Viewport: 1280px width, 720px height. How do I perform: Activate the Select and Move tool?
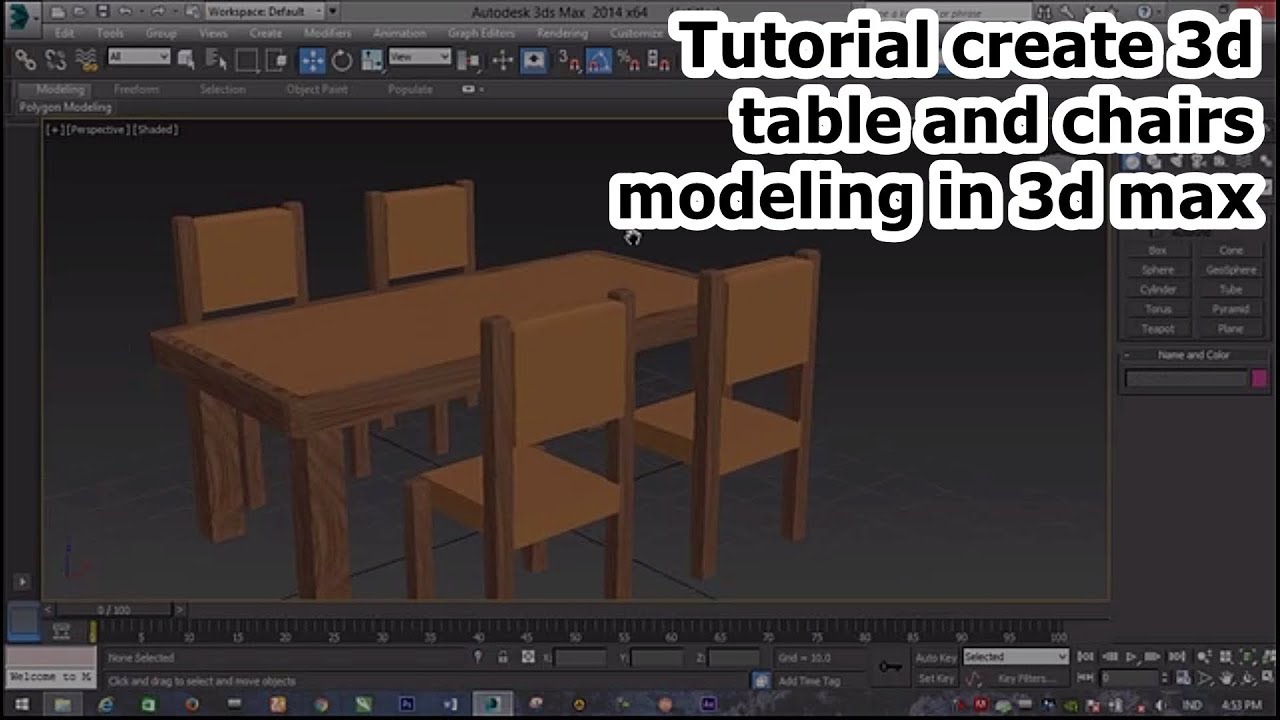(312, 61)
